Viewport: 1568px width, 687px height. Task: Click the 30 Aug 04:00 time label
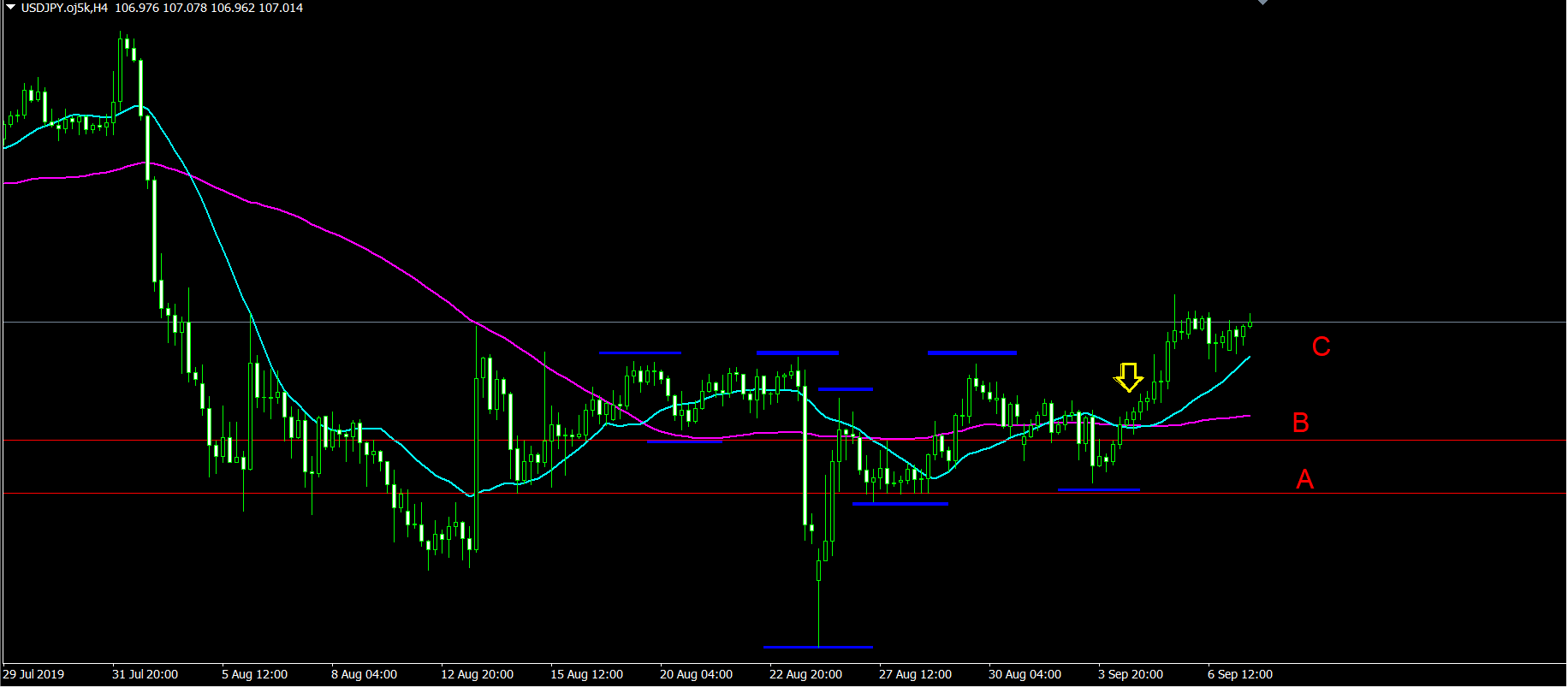[x=1025, y=674]
